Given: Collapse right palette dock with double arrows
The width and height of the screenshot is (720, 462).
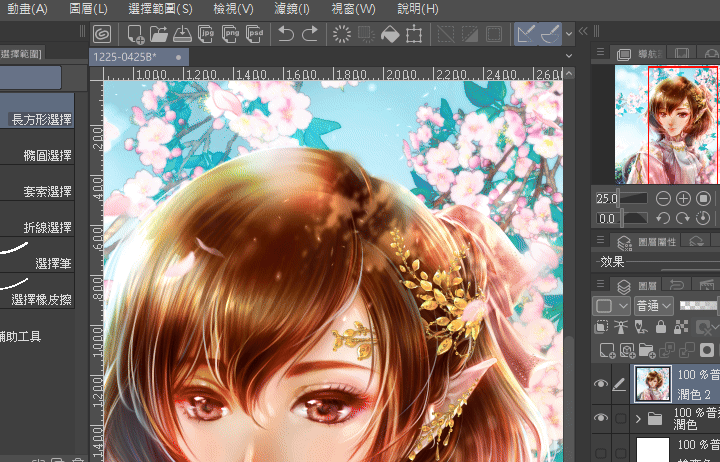Looking at the screenshot, I should pos(583,31).
